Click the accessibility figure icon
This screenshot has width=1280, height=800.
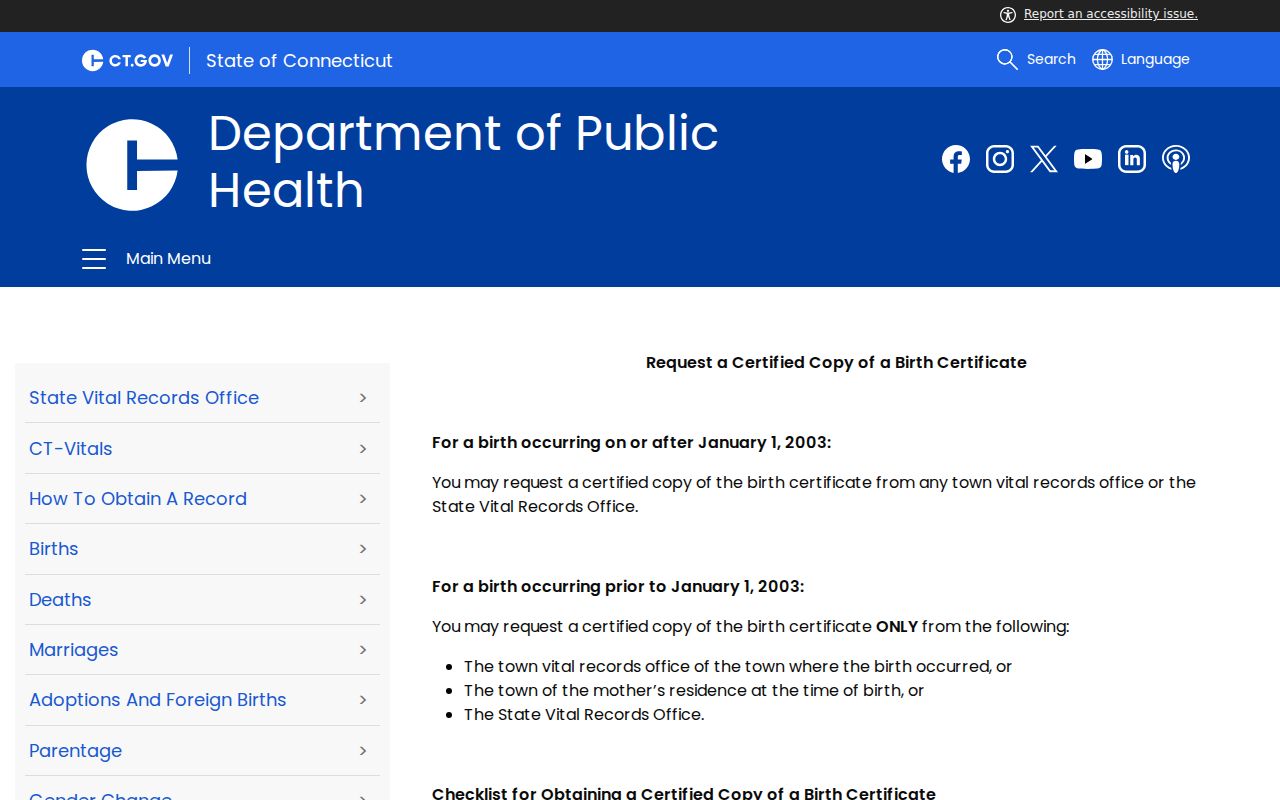click(1008, 14)
